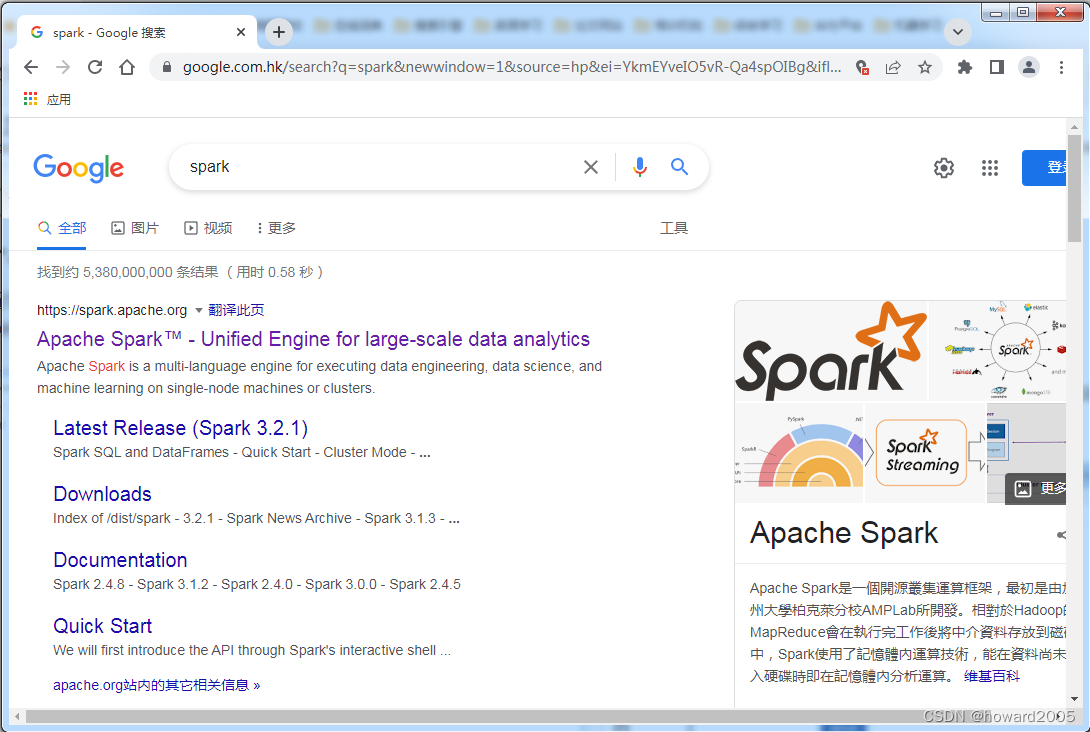This screenshot has width=1090, height=732.
Task: Open Google search settings gear
Action: click(943, 168)
